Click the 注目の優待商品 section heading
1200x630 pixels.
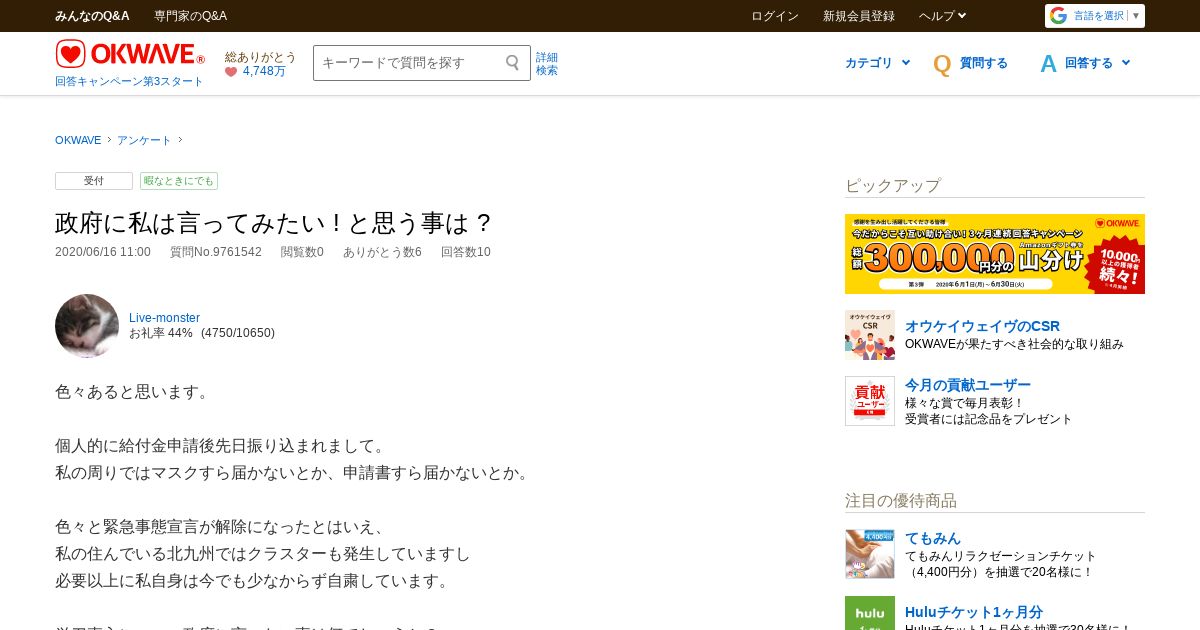pos(901,501)
